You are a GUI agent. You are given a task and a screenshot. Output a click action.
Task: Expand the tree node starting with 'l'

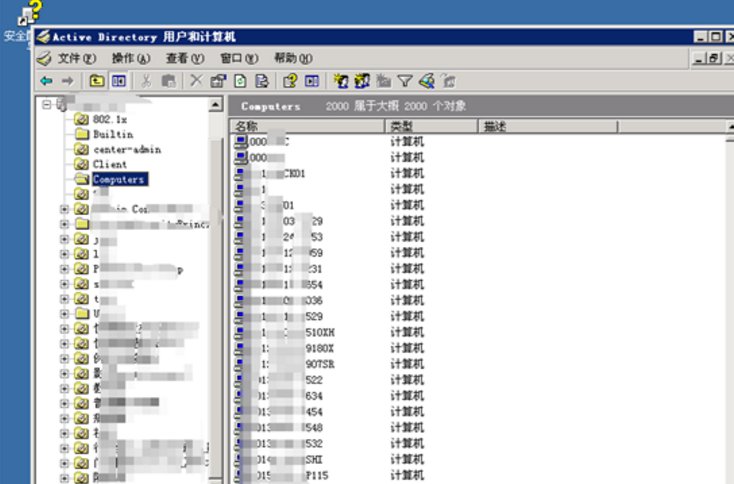pos(64,254)
